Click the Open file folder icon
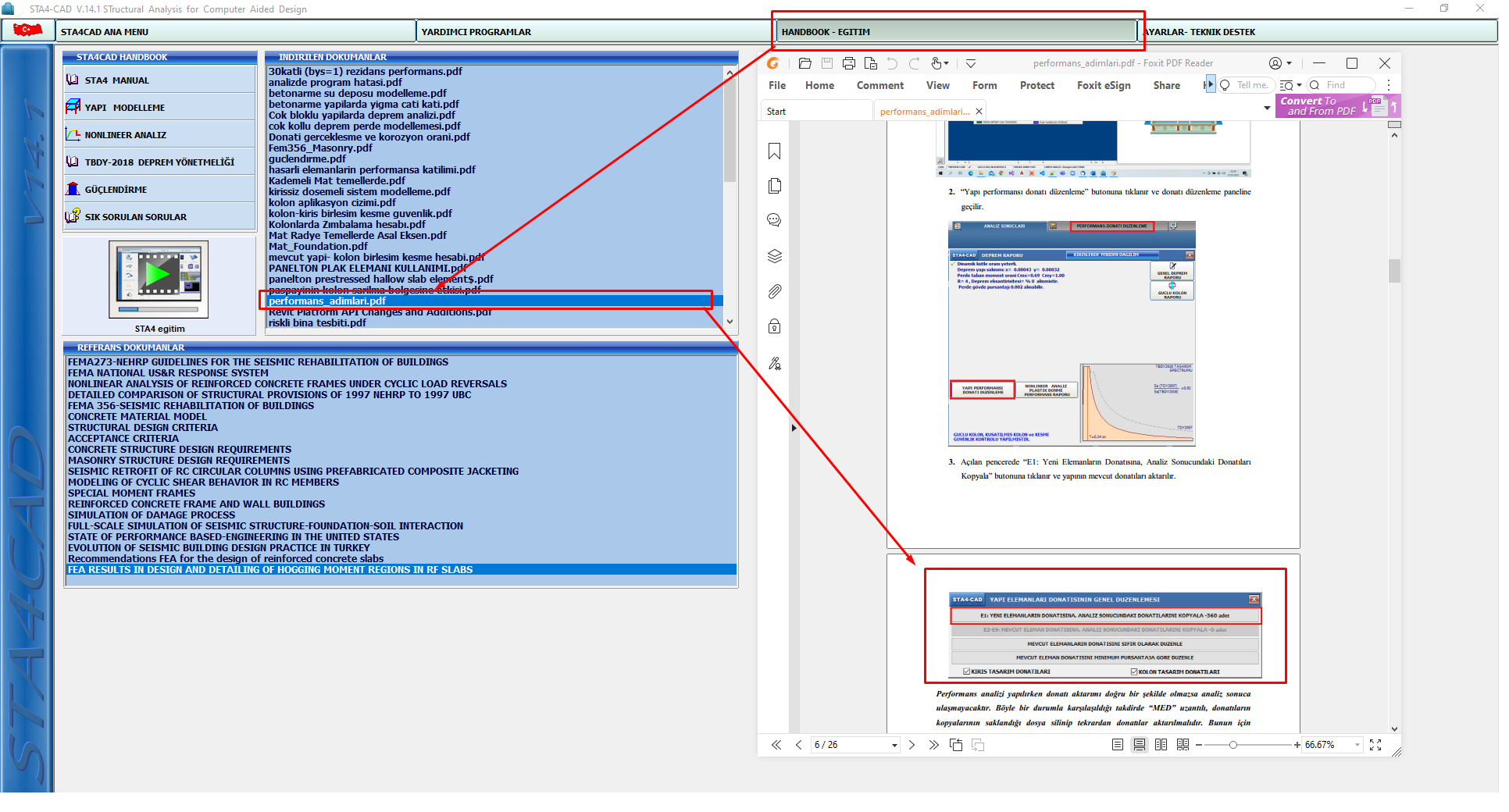Image resolution: width=1509 pixels, height=812 pixels. (x=805, y=63)
